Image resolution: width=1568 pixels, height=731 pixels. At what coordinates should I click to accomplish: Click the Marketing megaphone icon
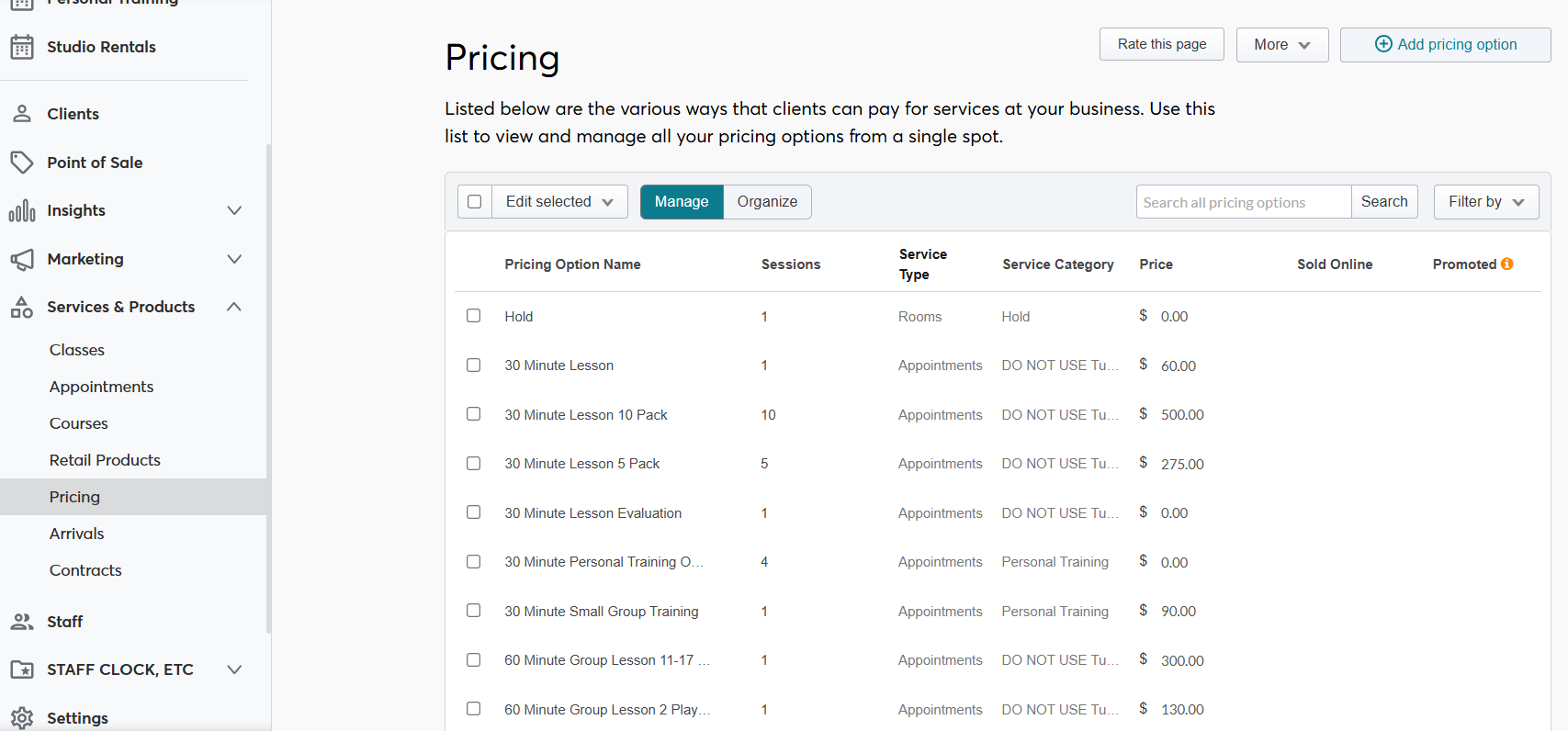click(22, 259)
